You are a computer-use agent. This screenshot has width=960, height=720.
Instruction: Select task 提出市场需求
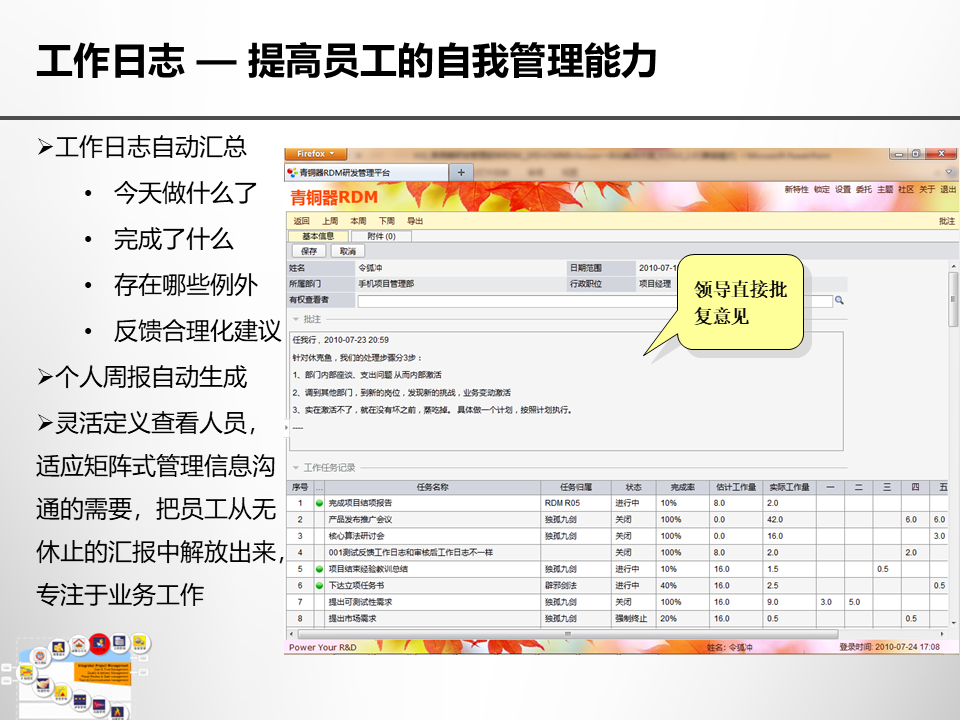click(617, 618)
